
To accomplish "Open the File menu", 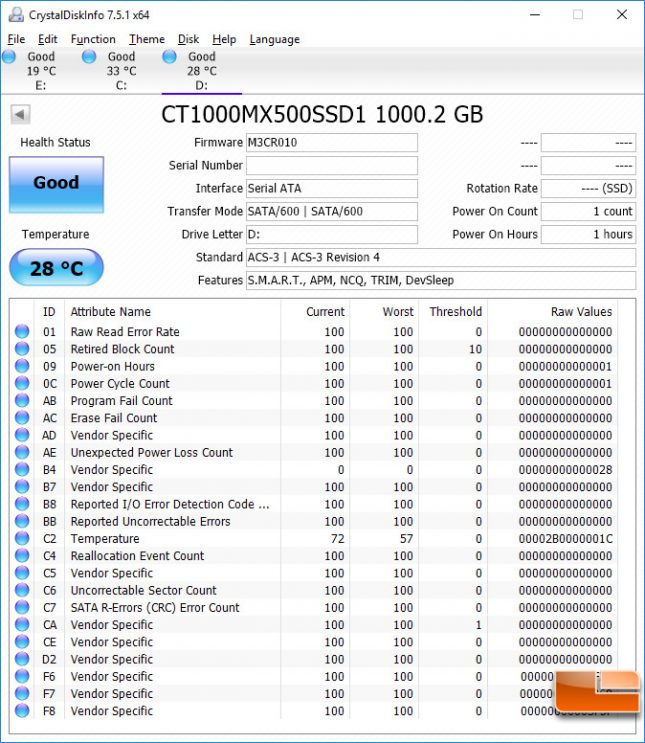I will pos(16,39).
